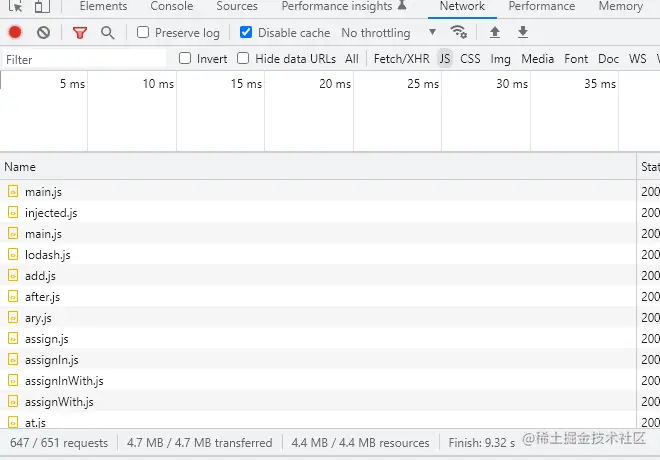The height and width of the screenshot is (460, 660).
Task: Click file icon beside injected.js
Action: [x=13, y=212]
